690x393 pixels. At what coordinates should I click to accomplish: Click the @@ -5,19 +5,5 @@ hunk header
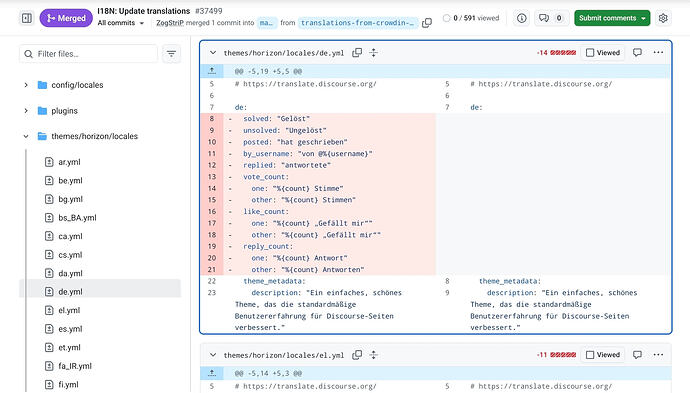[268, 71]
